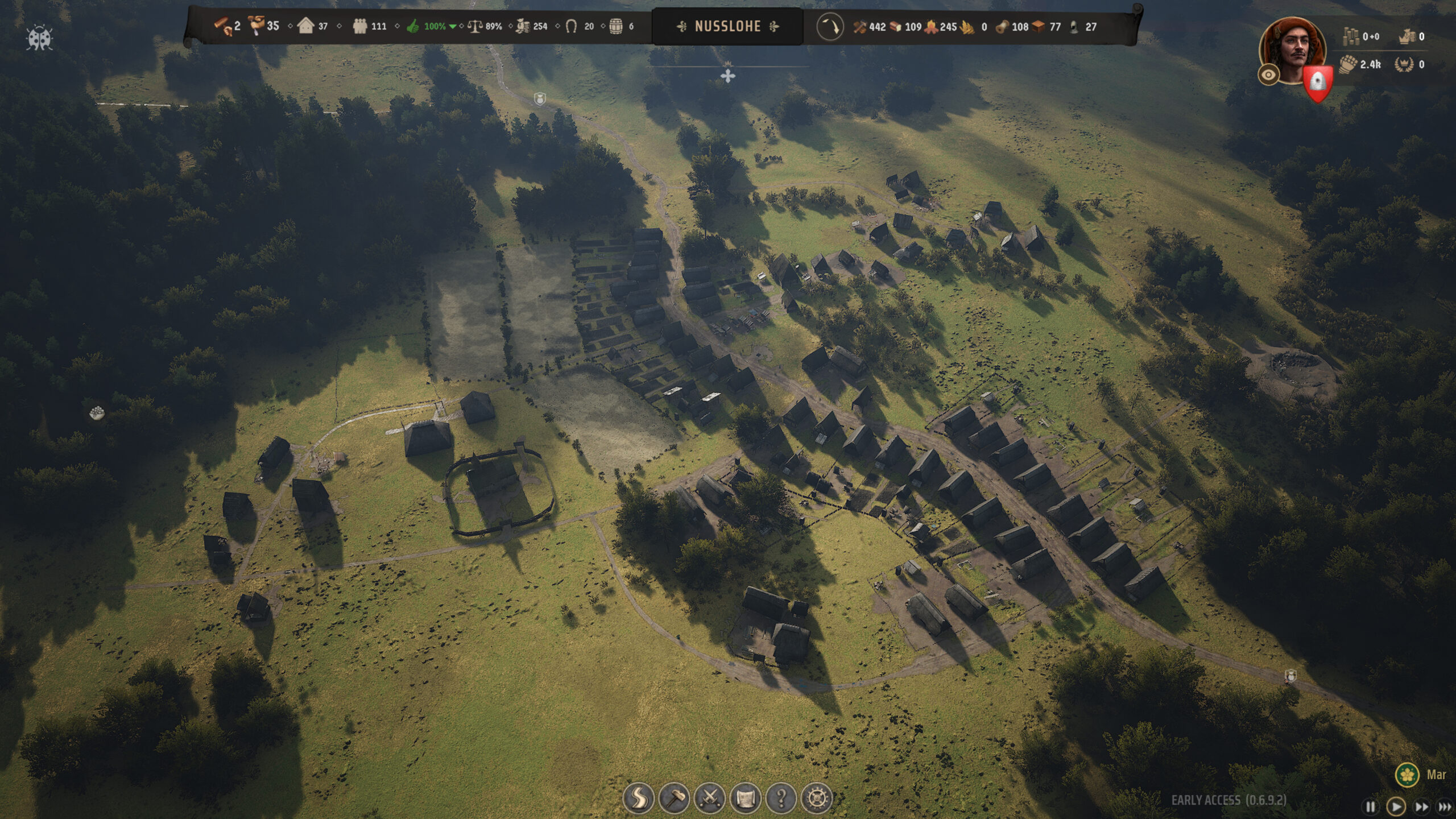Click the Mar season flower indicator
This screenshot has height=819, width=1456.
point(1407,775)
